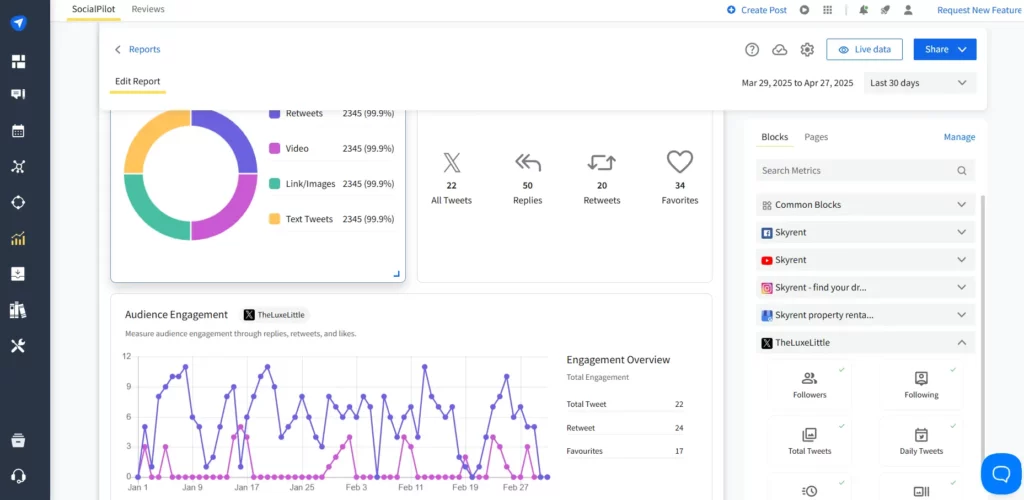
Task: Open the inbox download tray sidebar icon
Action: pos(18,274)
